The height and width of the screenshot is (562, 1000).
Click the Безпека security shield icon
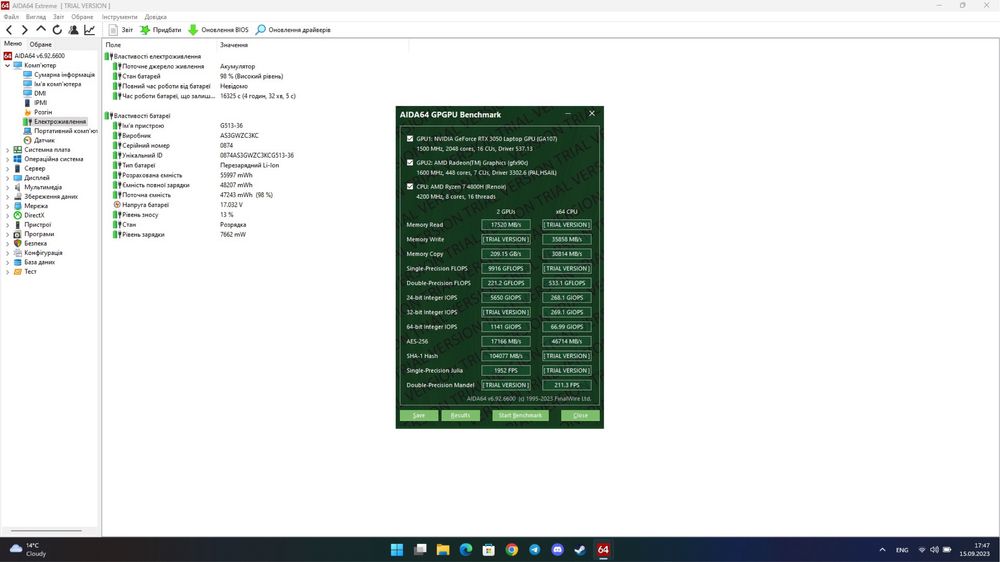pyautogui.click(x=17, y=244)
